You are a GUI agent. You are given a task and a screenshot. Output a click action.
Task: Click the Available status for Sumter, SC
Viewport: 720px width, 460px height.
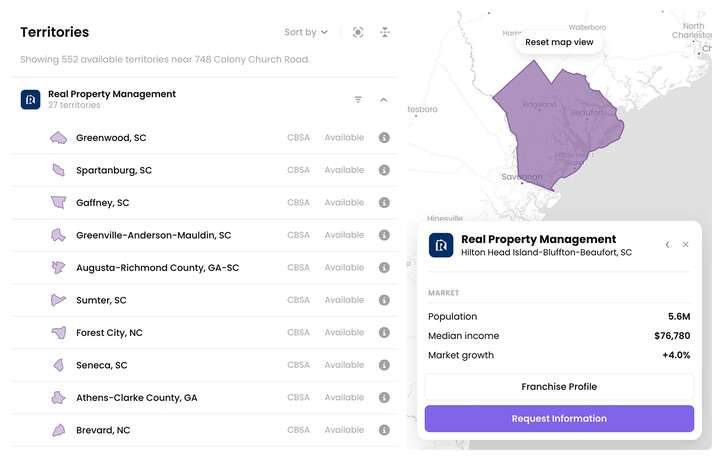pyautogui.click(x=344, y=300)
